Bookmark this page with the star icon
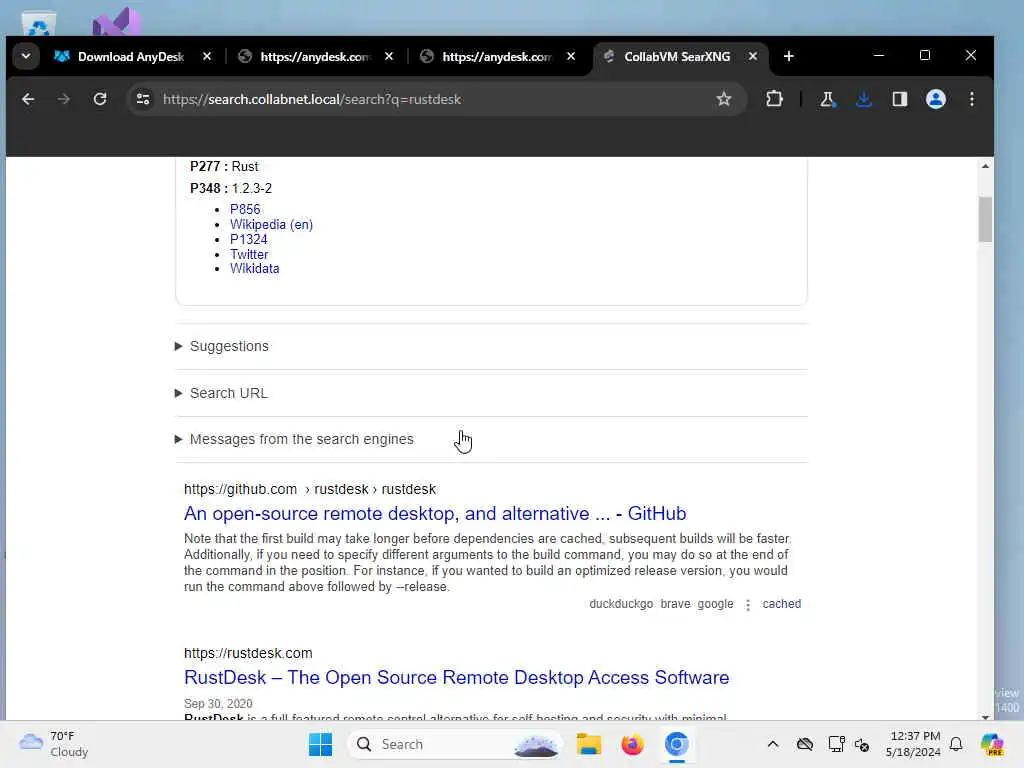 pyautogui.click(x=724, y=99)
